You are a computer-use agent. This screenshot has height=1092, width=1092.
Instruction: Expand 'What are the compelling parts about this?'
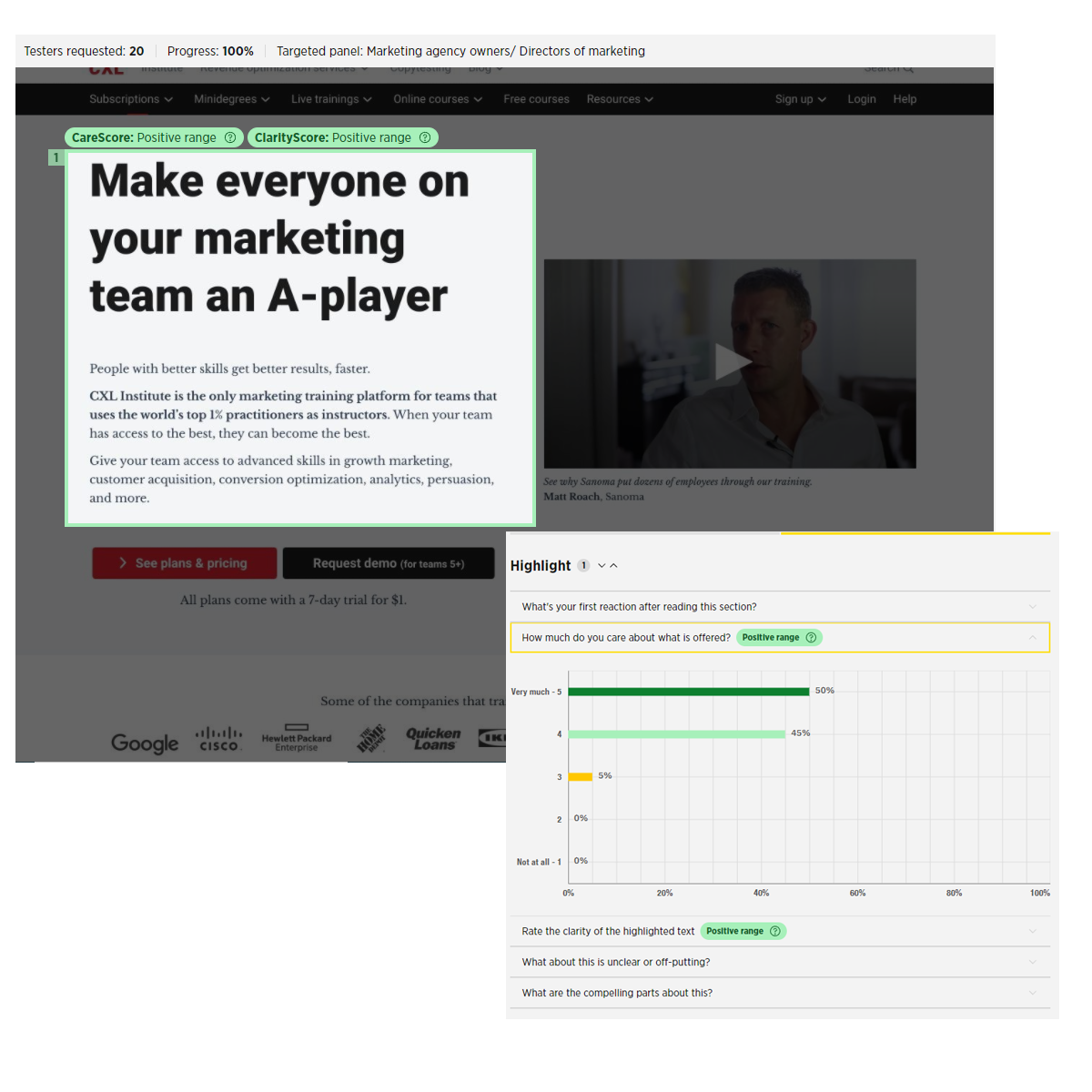pos(1033,993)
